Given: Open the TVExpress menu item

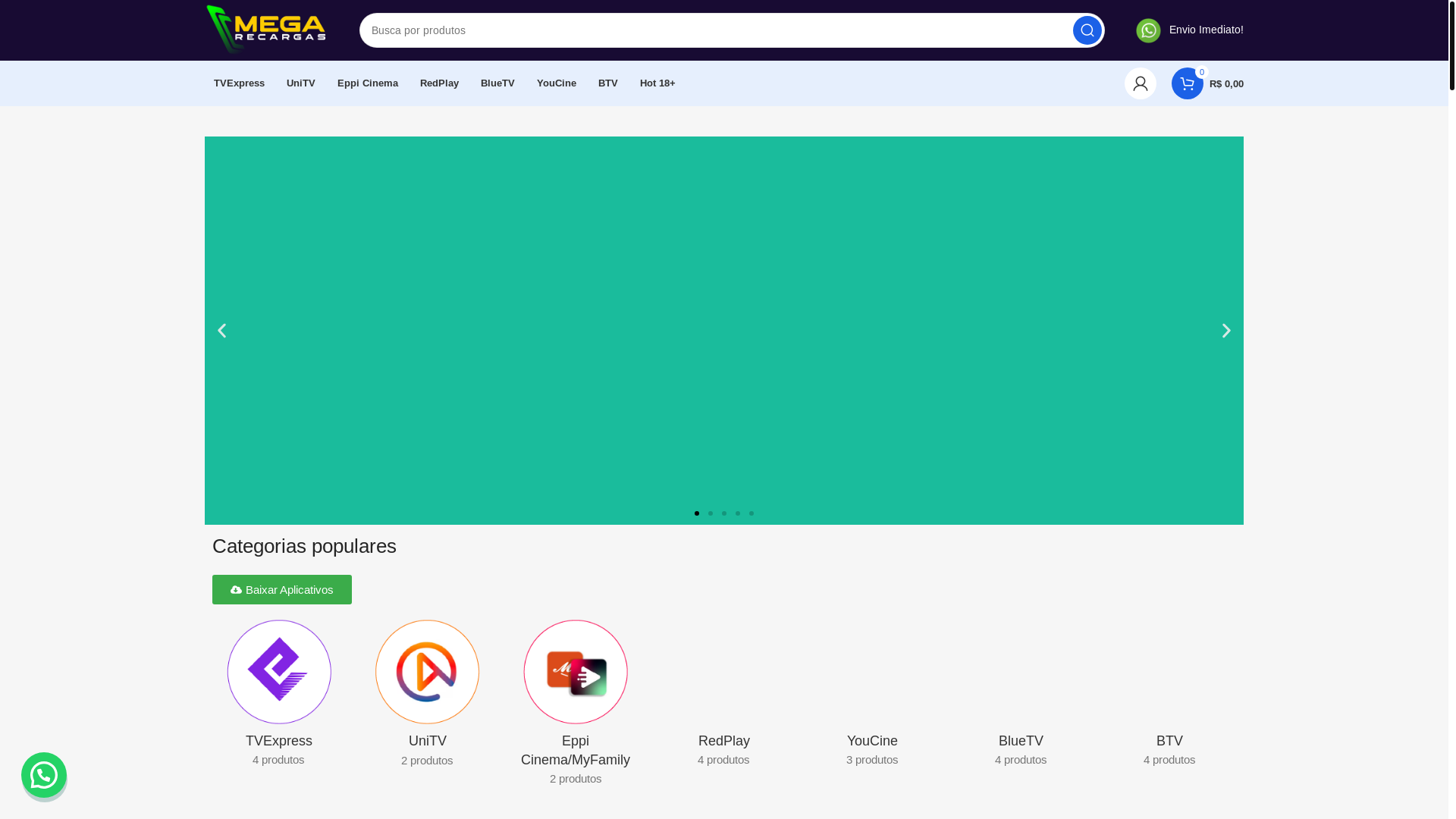Looking at the screenshot, I should point(239,83).
